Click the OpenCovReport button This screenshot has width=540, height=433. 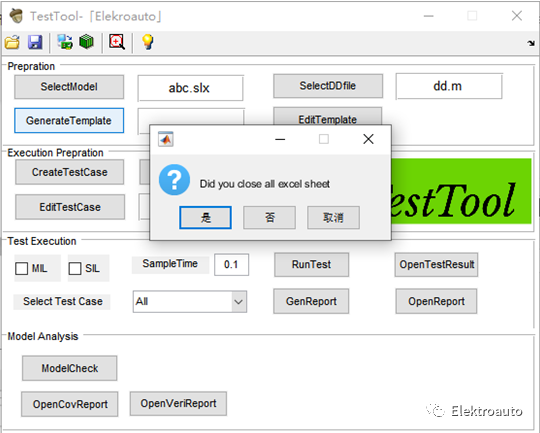(70, 404)
